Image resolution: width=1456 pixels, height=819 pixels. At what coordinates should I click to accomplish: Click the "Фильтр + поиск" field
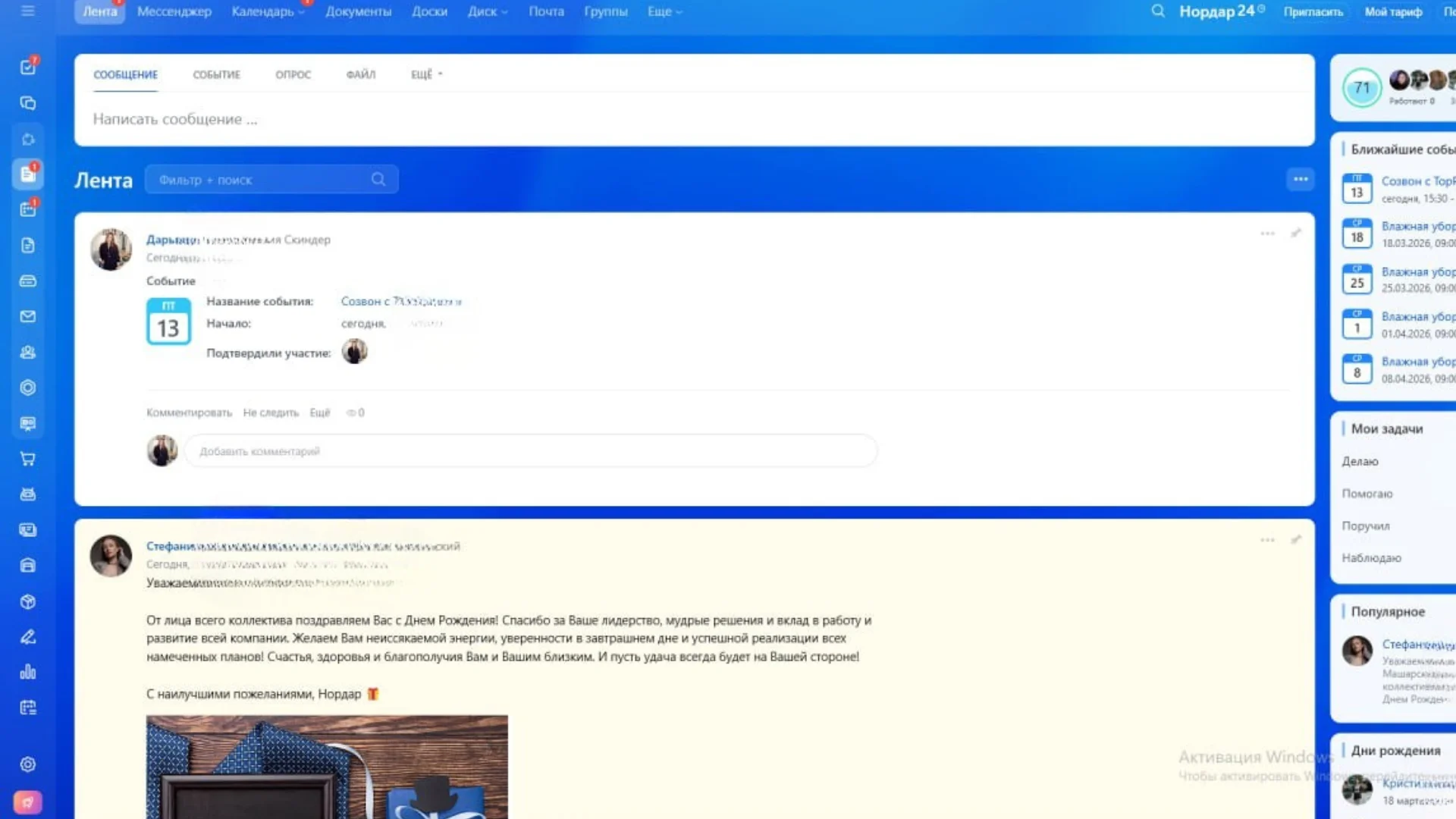pyautogui.click(x=258, y=180)
